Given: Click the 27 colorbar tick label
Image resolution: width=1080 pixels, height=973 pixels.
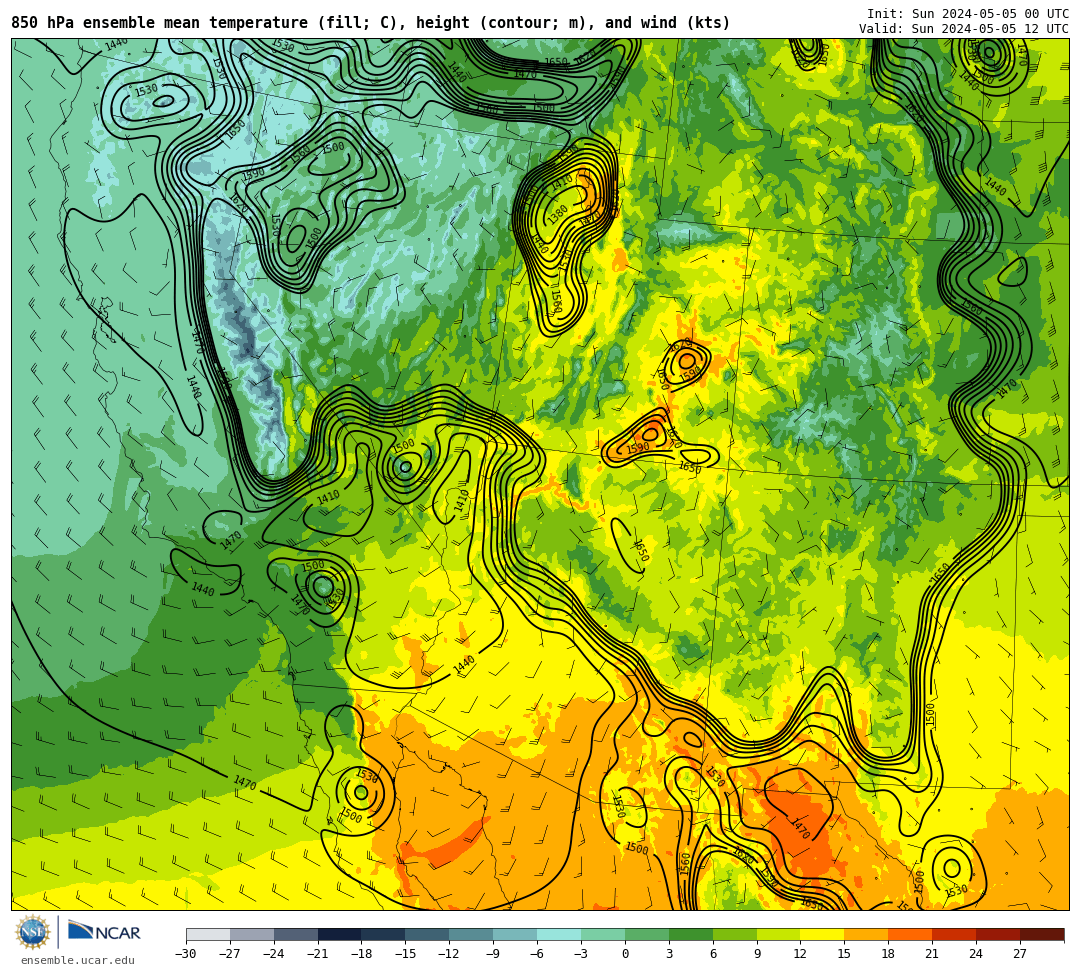Looking at the screenshot, I should [x=1020, y=954].
